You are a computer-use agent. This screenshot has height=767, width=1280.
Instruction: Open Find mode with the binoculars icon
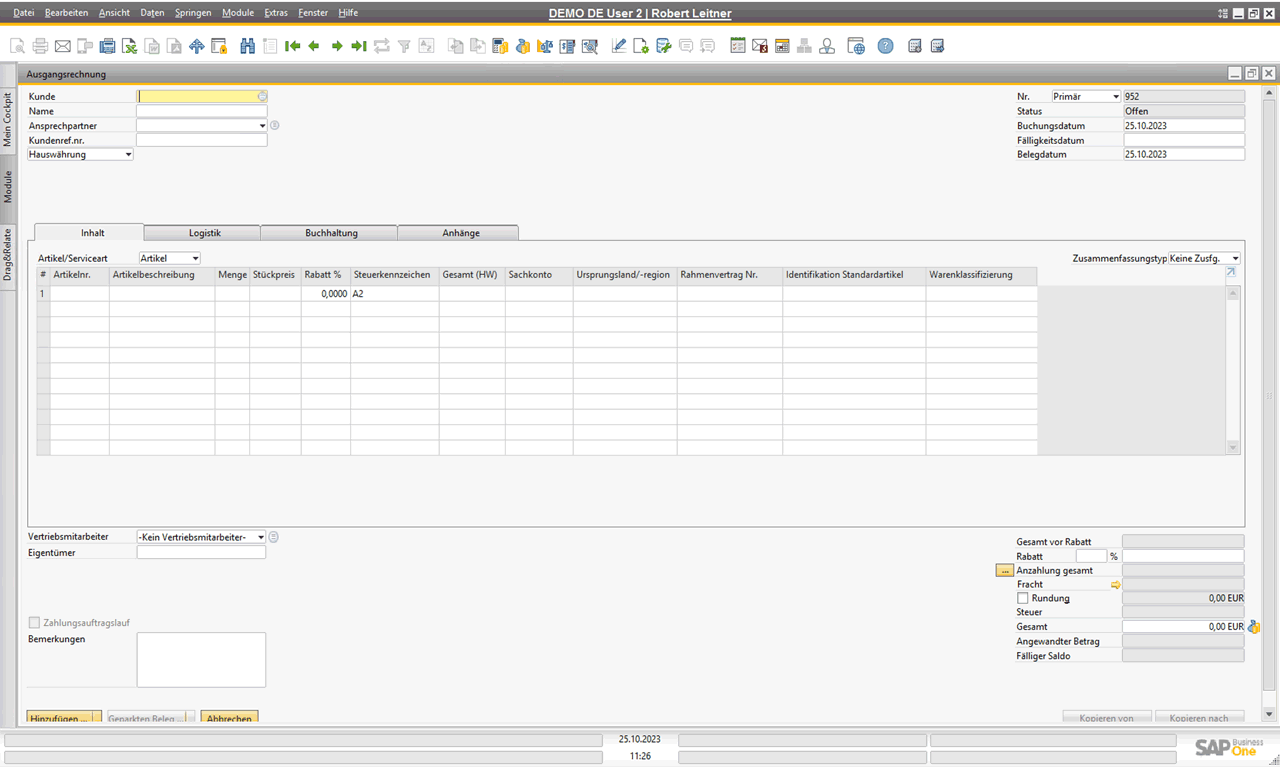tap(247, 46)
